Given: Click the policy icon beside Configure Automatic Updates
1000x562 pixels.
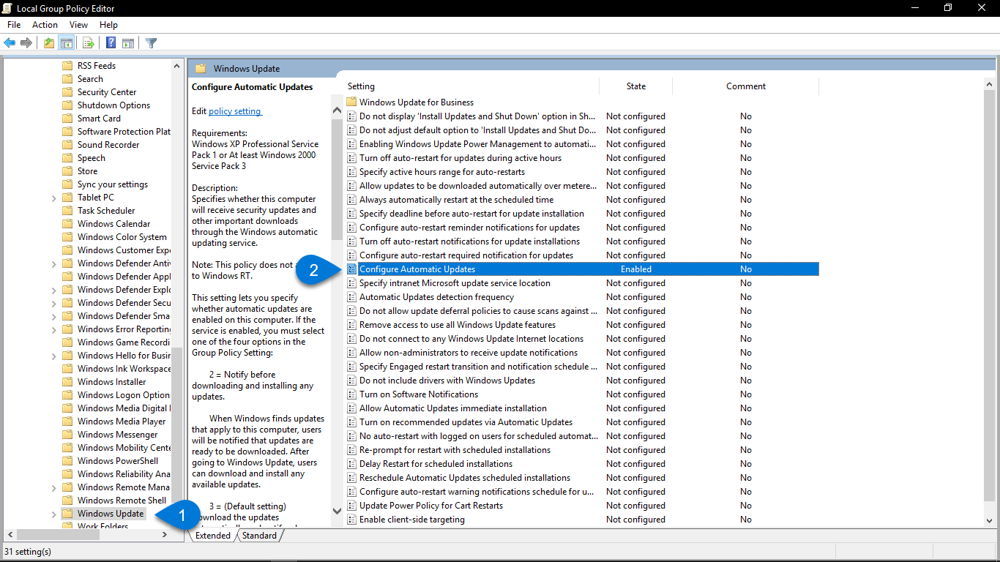Looking at the screenshot, I should pos(351,269).
